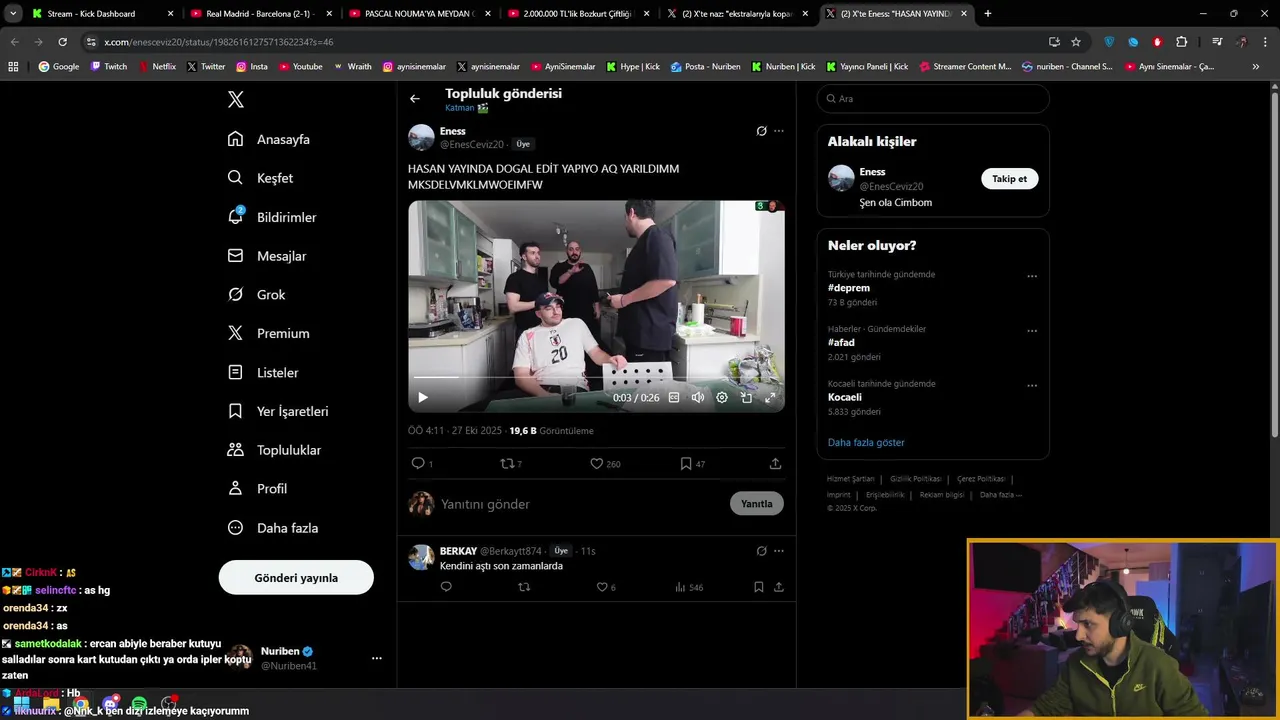1280x720 pixels.
Task: Bookmark Eness post with 47 bookmarks
Action: click(692, 463)
